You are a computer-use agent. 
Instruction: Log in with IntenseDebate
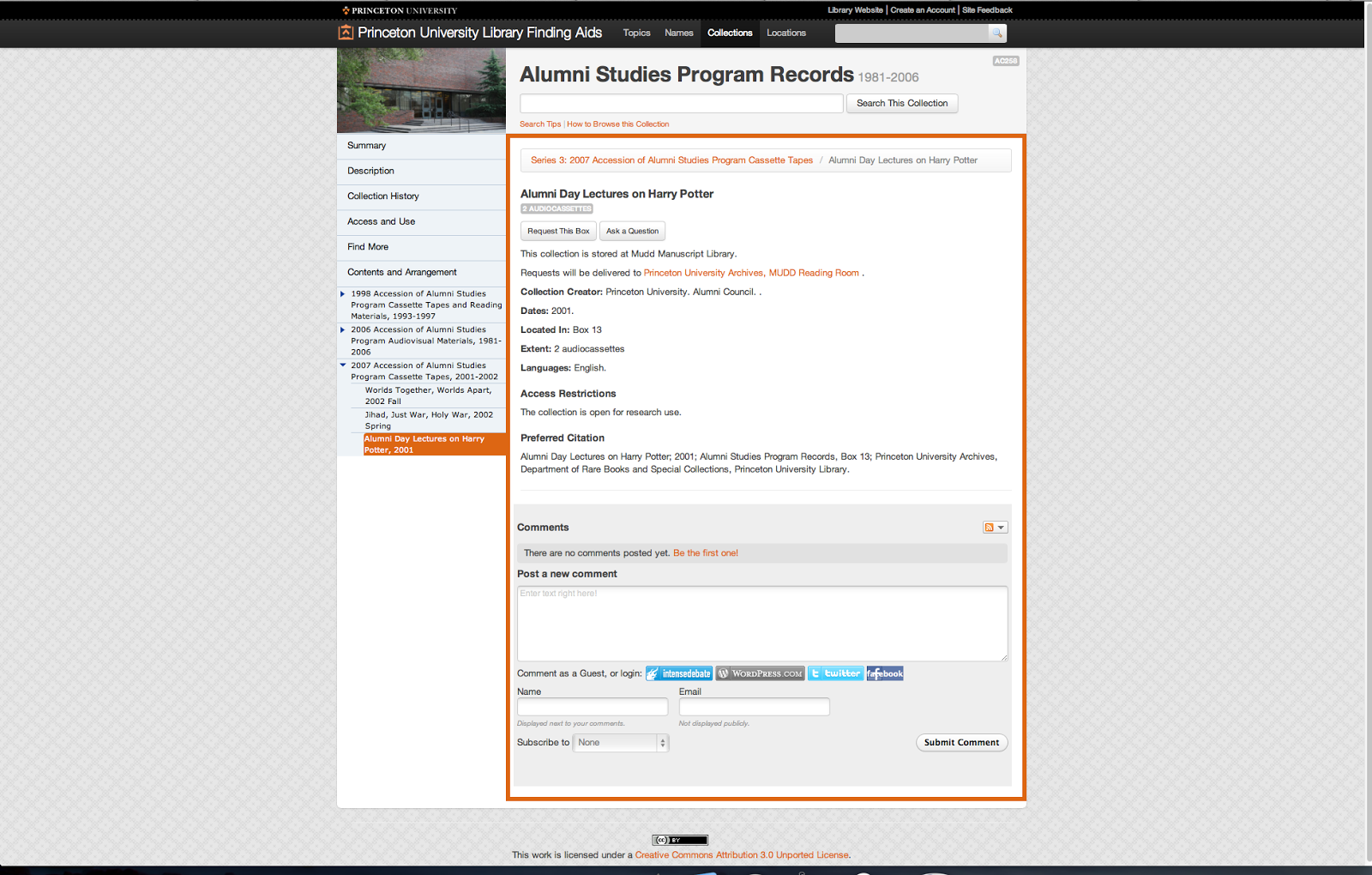[x=679, y=673]
